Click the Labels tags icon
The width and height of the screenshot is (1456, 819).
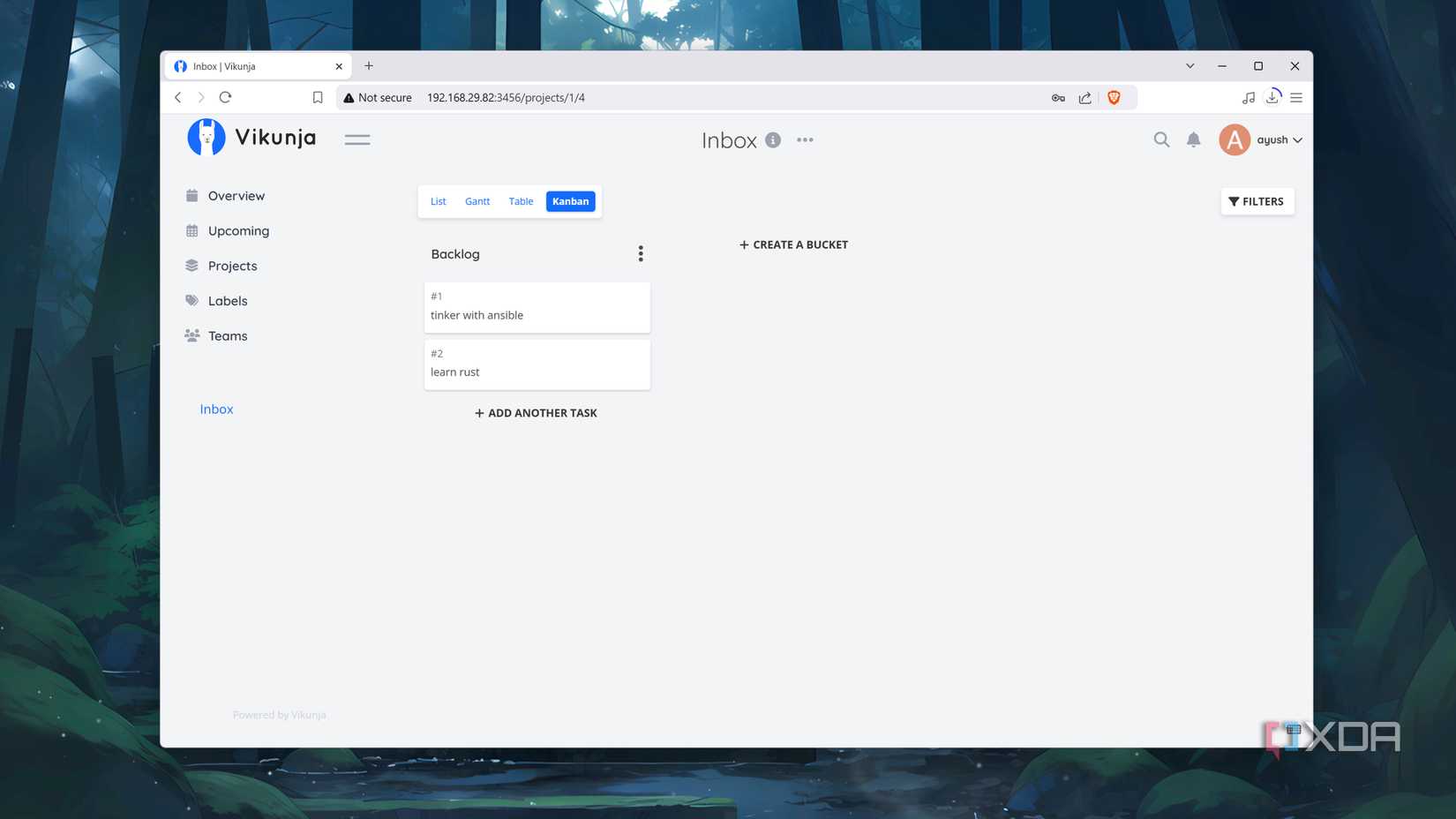pyautogui.click(x=191, y=301)
